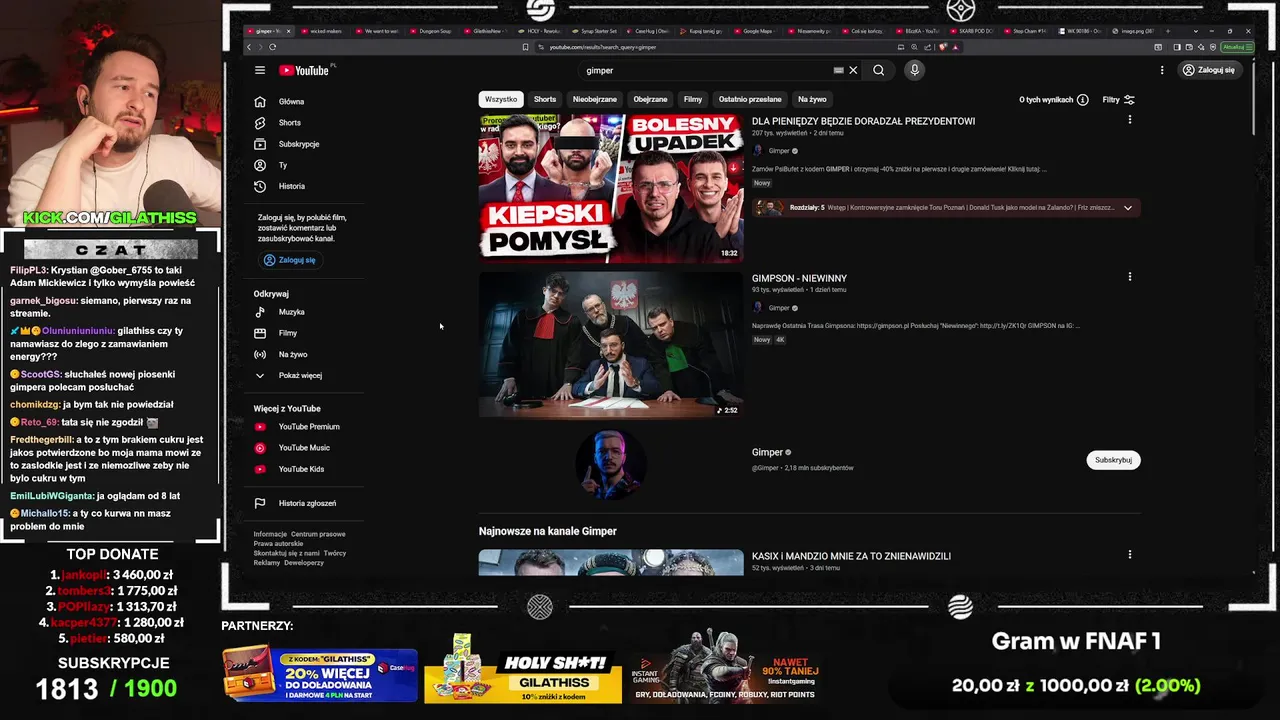Open options for GIMPSON - NIEWINNY video
The height and width of the screenshot is (720, 1280).
click(1130, 277)
